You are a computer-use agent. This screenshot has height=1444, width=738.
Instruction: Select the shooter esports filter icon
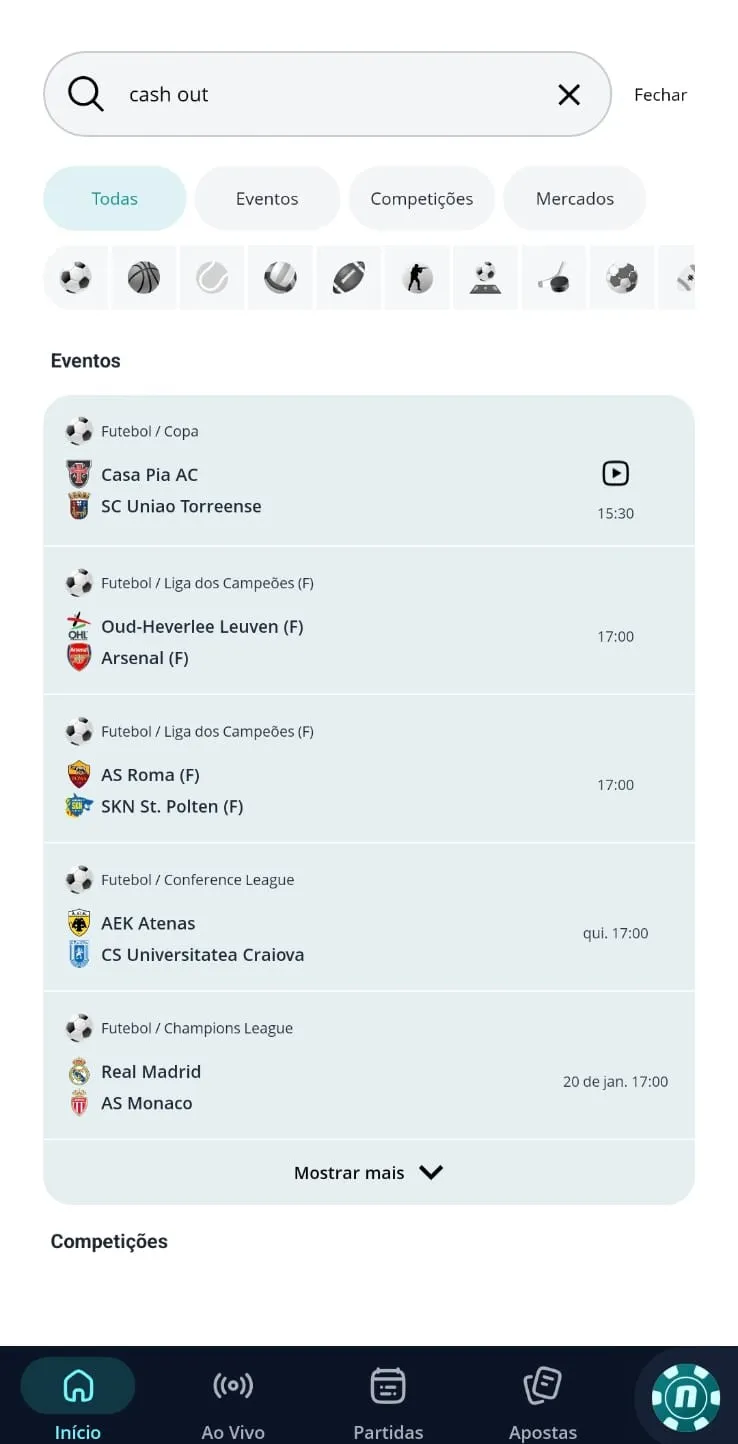point(417,277)
